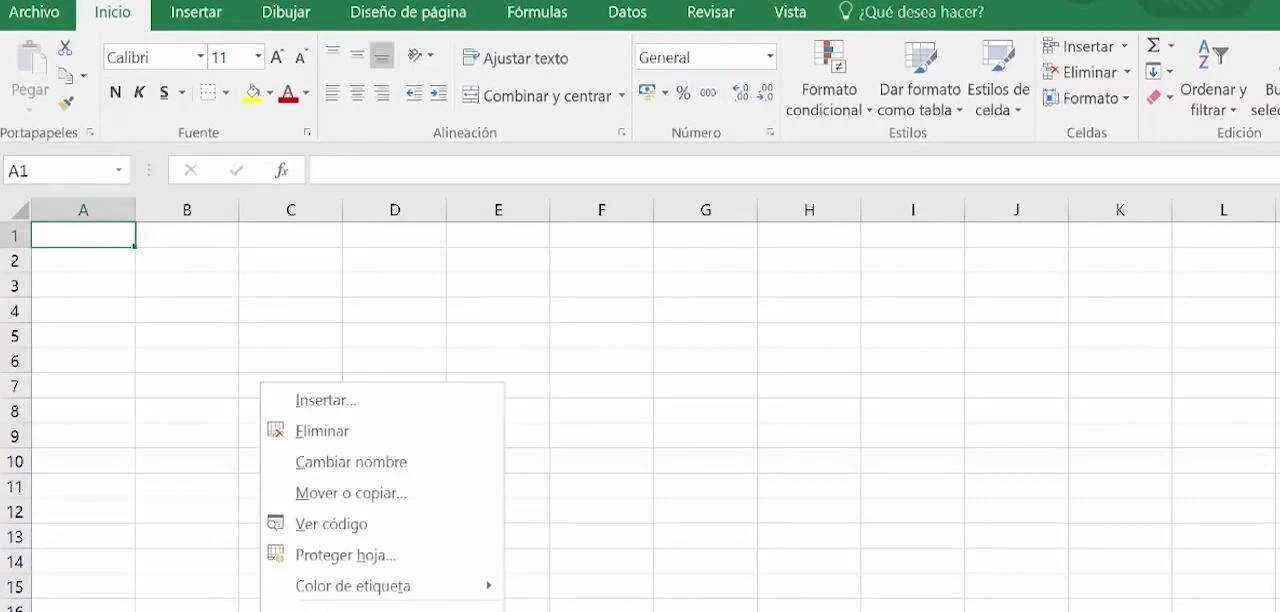This screenshot has width=1280, height=612.
Task: Click the text orientation icon
Action: tap(415, 56)
